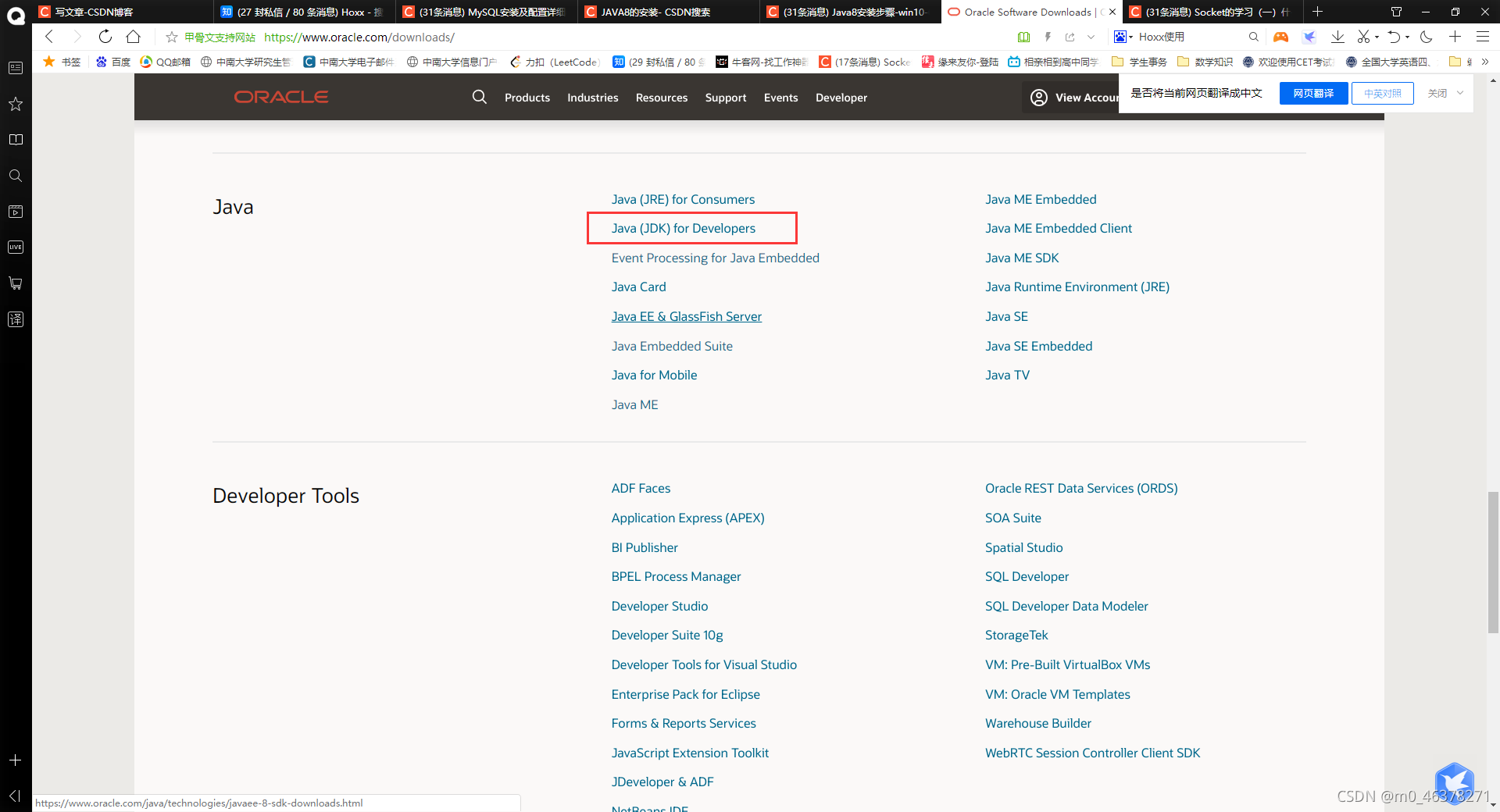The height and width of the screenshot is (812, 1500).
Task: Click the plus icon in the toolbar
Action: (x=1455, y=37)
